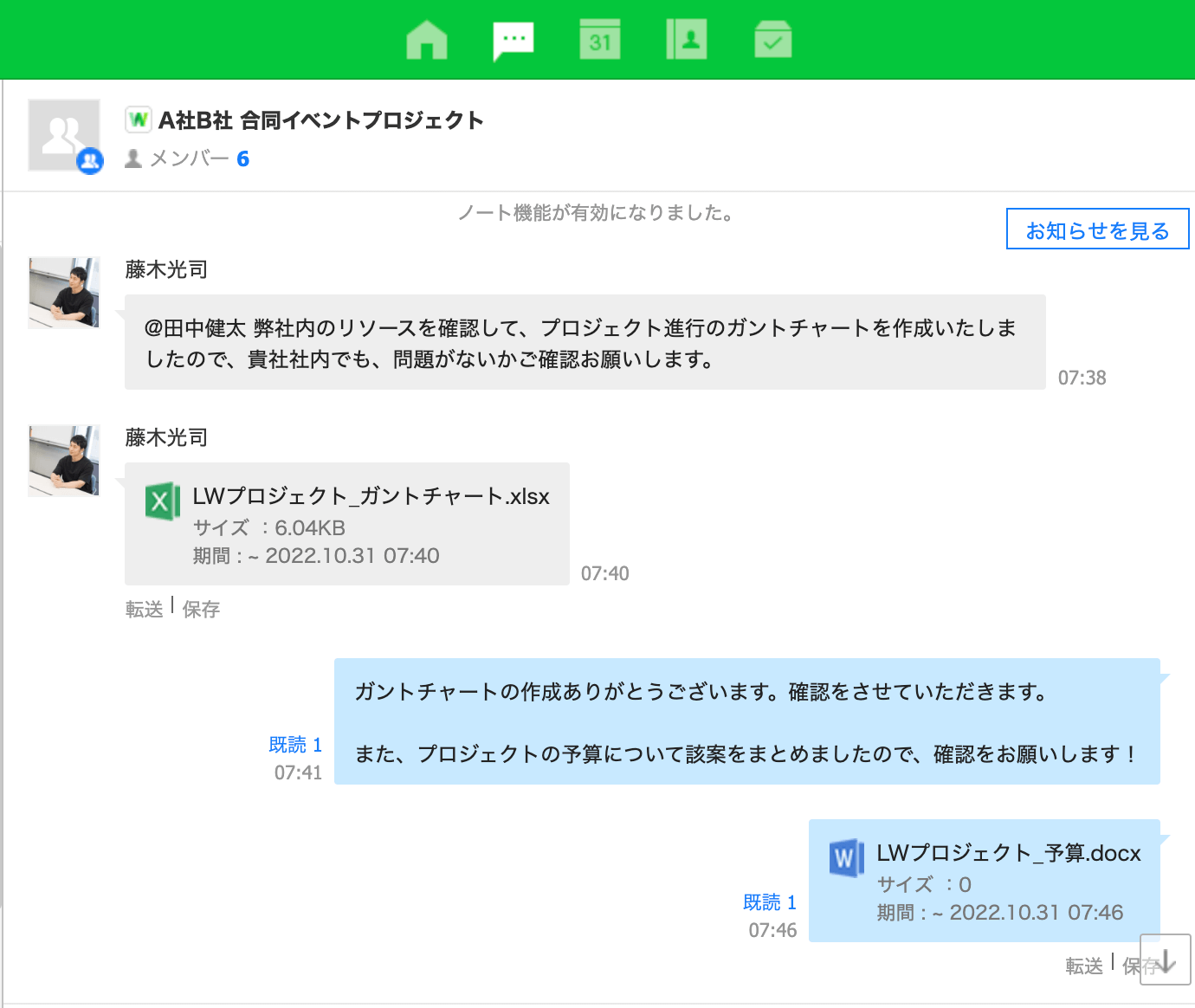View 既読 1 readers for 07:46 file

[769, 902]
